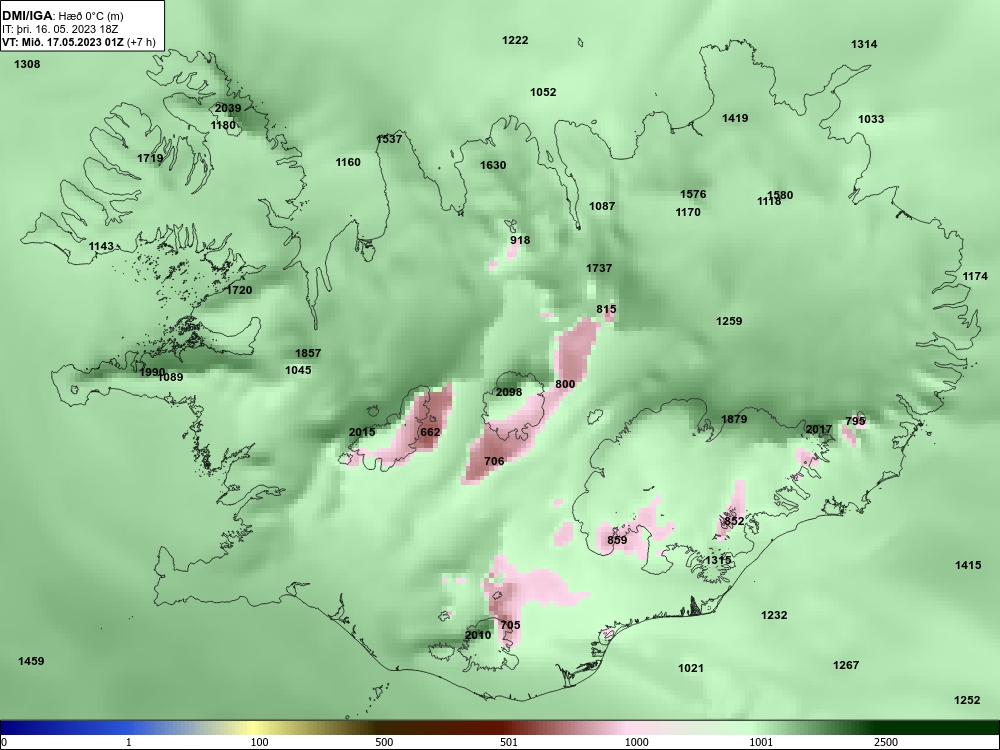Select the 1052 map label
Viewport: 1000px width, 750px height.
[x=543, y=92]
